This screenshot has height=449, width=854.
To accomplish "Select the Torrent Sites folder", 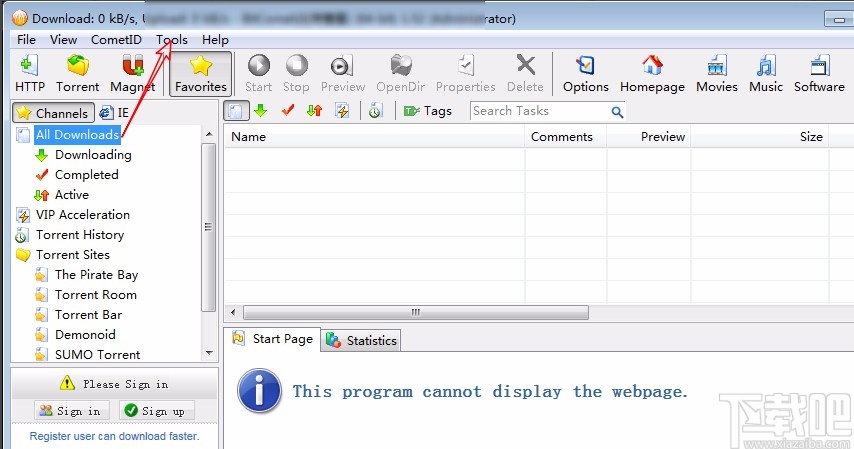I will 72,255.
